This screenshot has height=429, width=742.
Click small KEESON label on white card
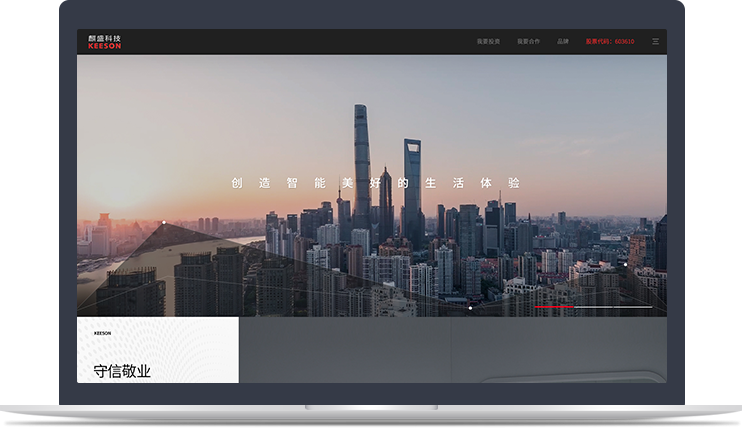tap(102, 333)
